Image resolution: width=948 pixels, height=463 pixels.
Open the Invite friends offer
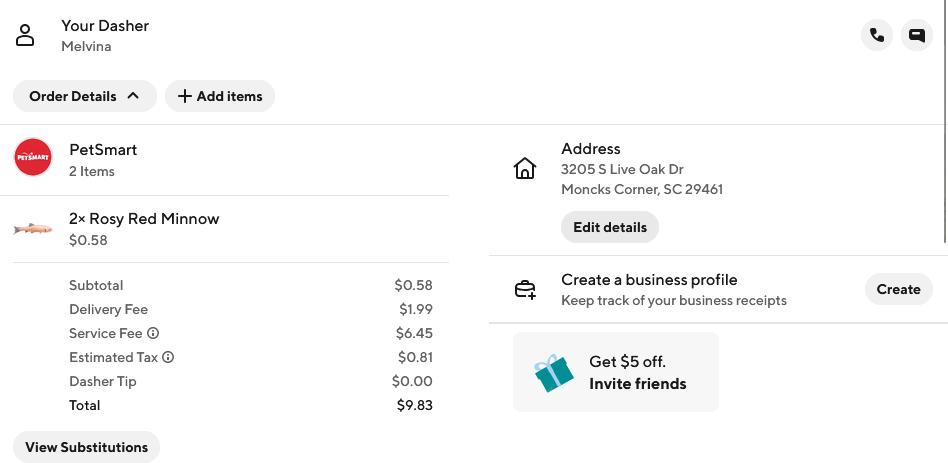pyautogui.click(x=637, y=384)
